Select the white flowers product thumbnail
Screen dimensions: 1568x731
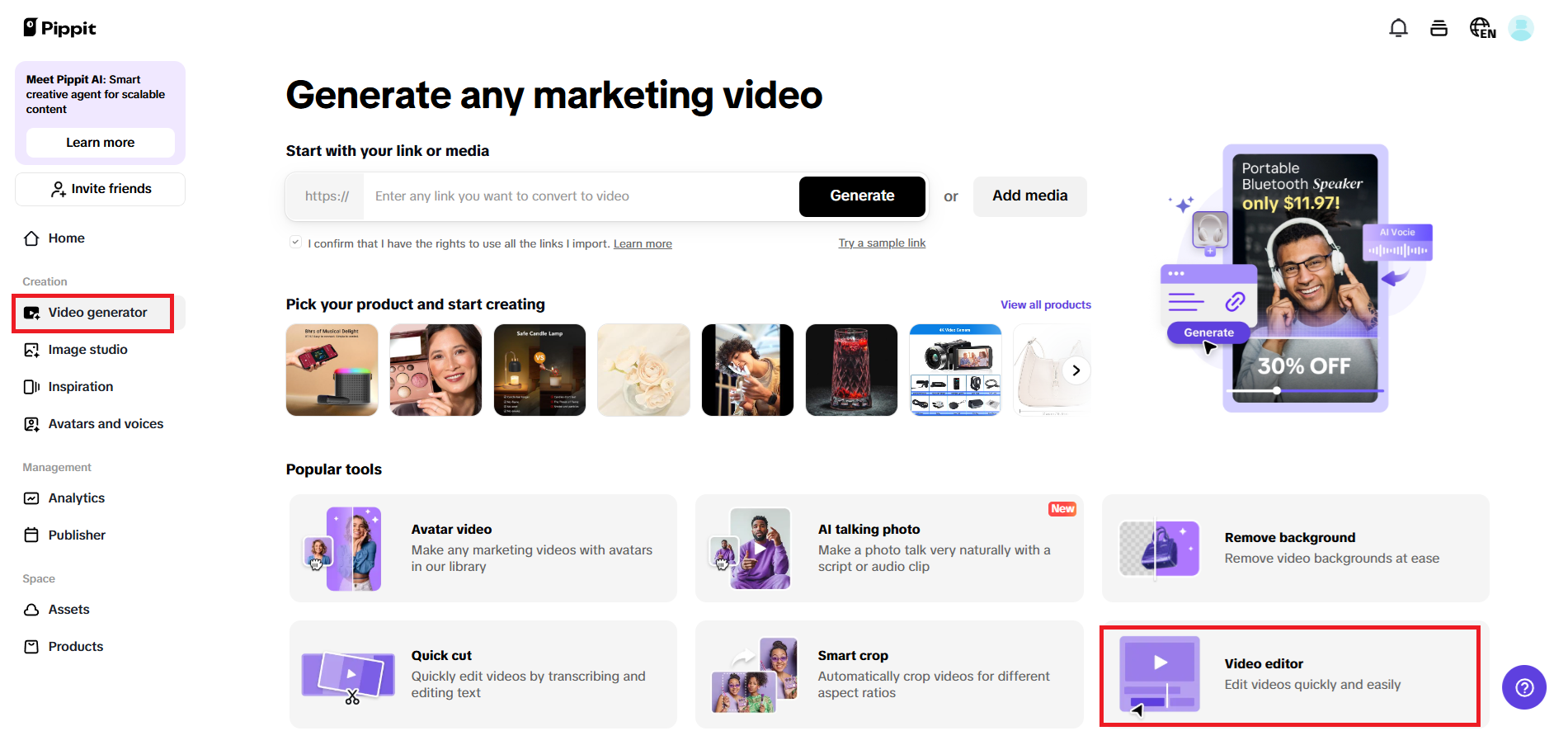click(x=643, y=370)
